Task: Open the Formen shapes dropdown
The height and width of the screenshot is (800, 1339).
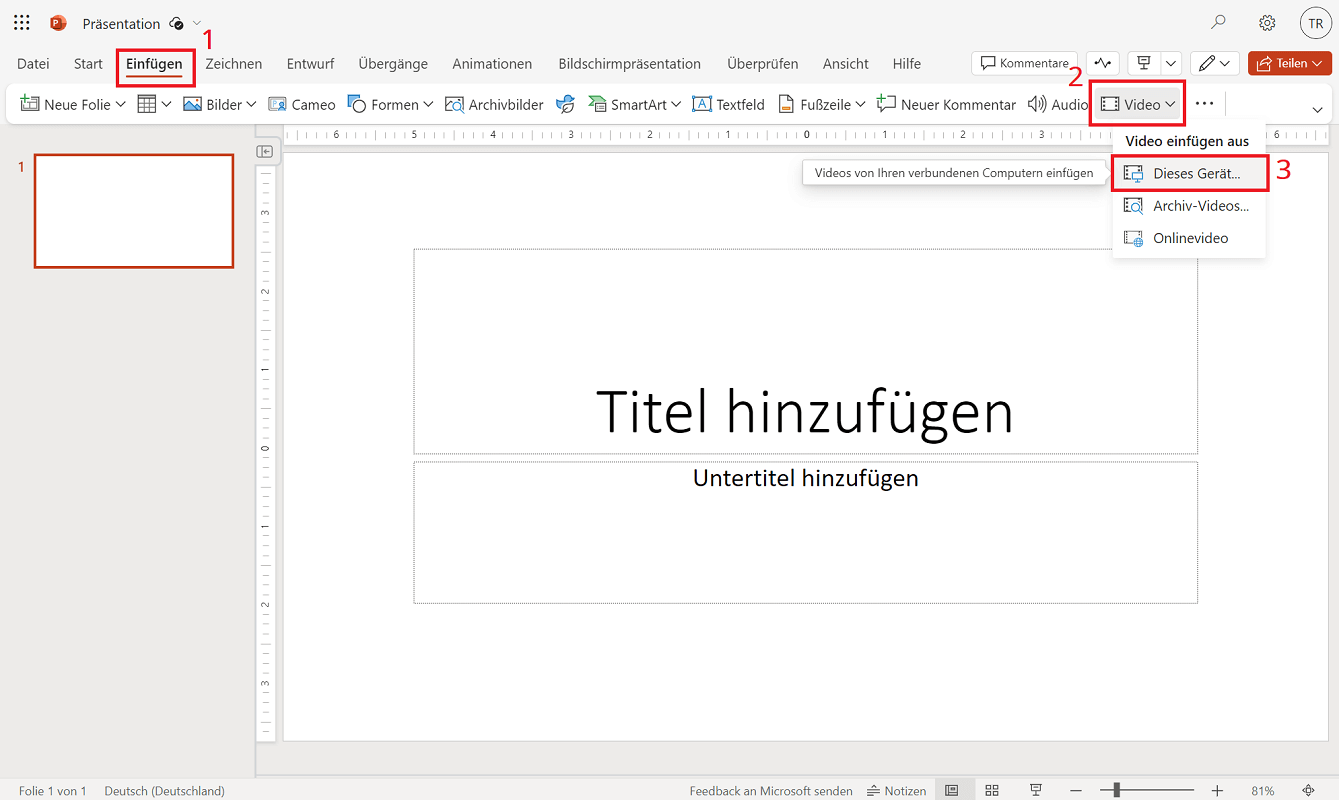Action: [x=390, y=104]
